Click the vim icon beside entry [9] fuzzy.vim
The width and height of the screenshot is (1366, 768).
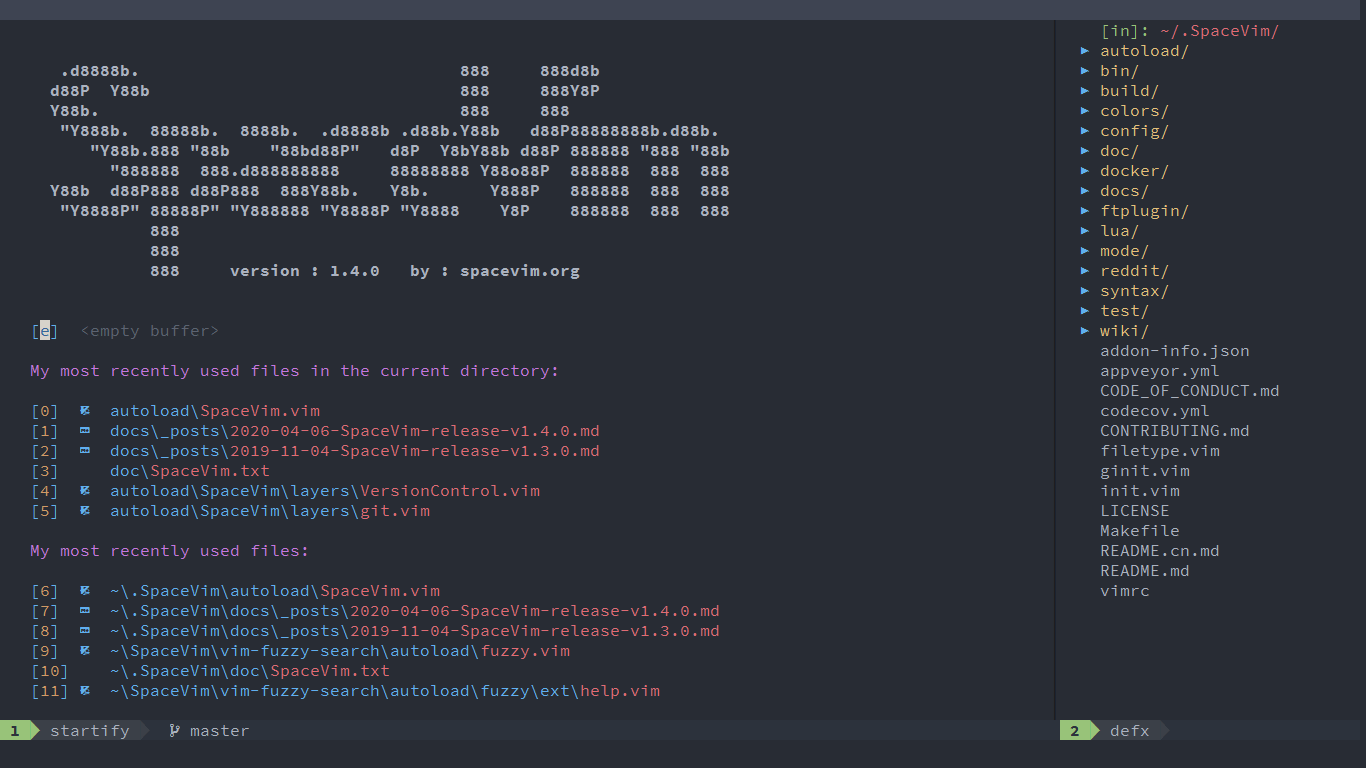point(85,650)
